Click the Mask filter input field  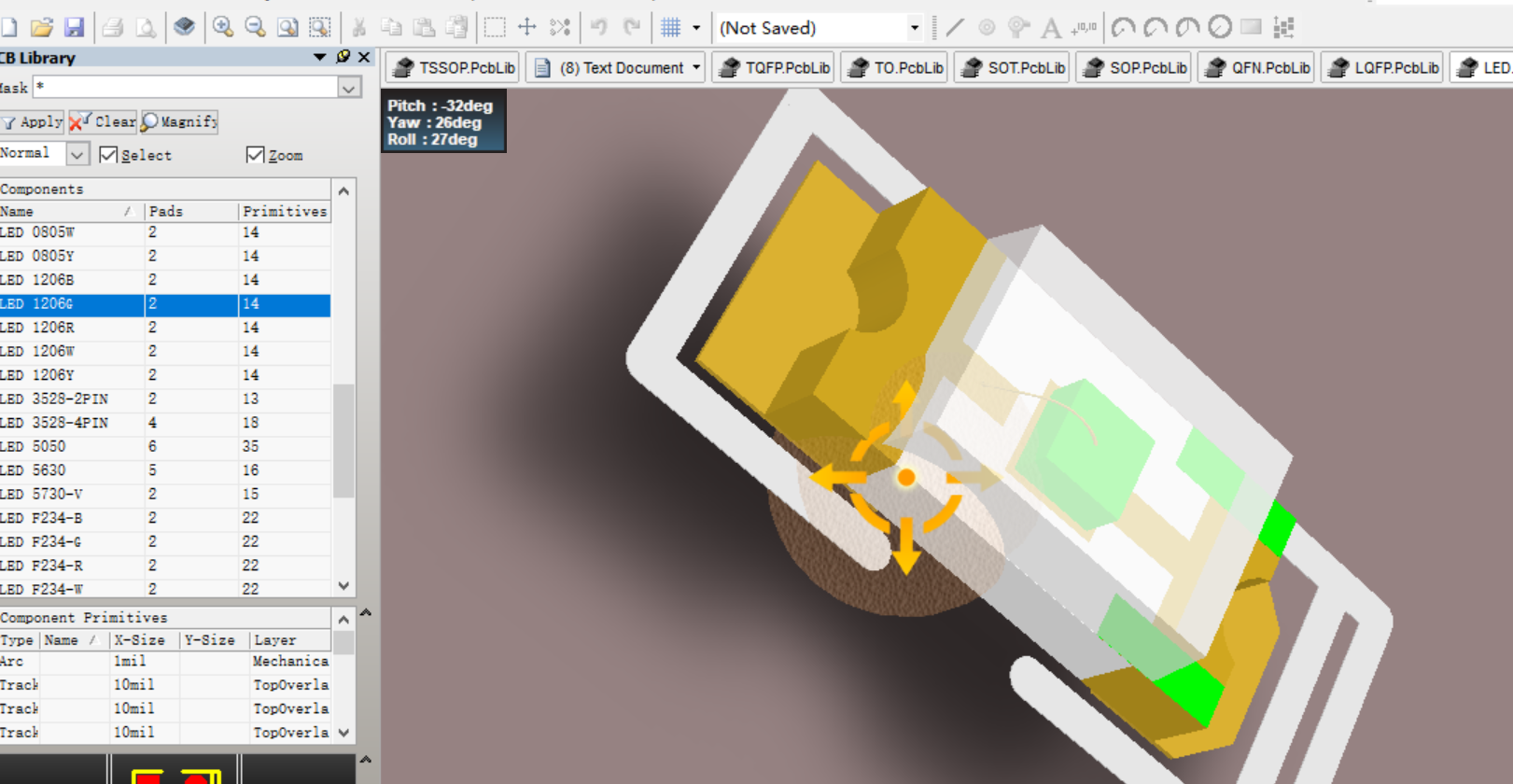pyautogui.click(x=187, y=88)
